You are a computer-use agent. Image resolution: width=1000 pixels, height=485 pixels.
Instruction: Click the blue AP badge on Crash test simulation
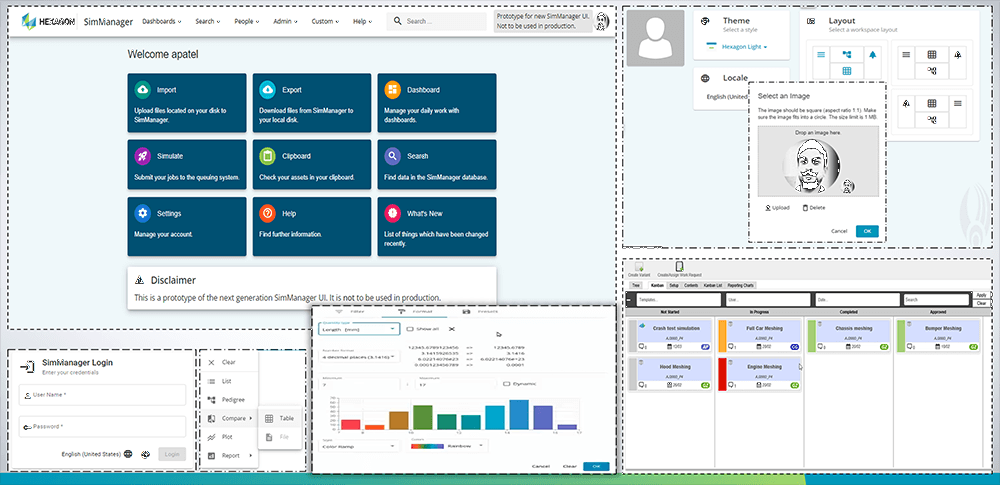point(705,347)
